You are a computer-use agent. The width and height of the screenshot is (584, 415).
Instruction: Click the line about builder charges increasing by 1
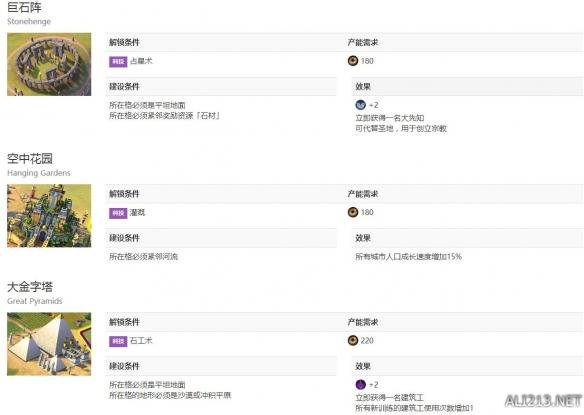[x=414, y=408]
